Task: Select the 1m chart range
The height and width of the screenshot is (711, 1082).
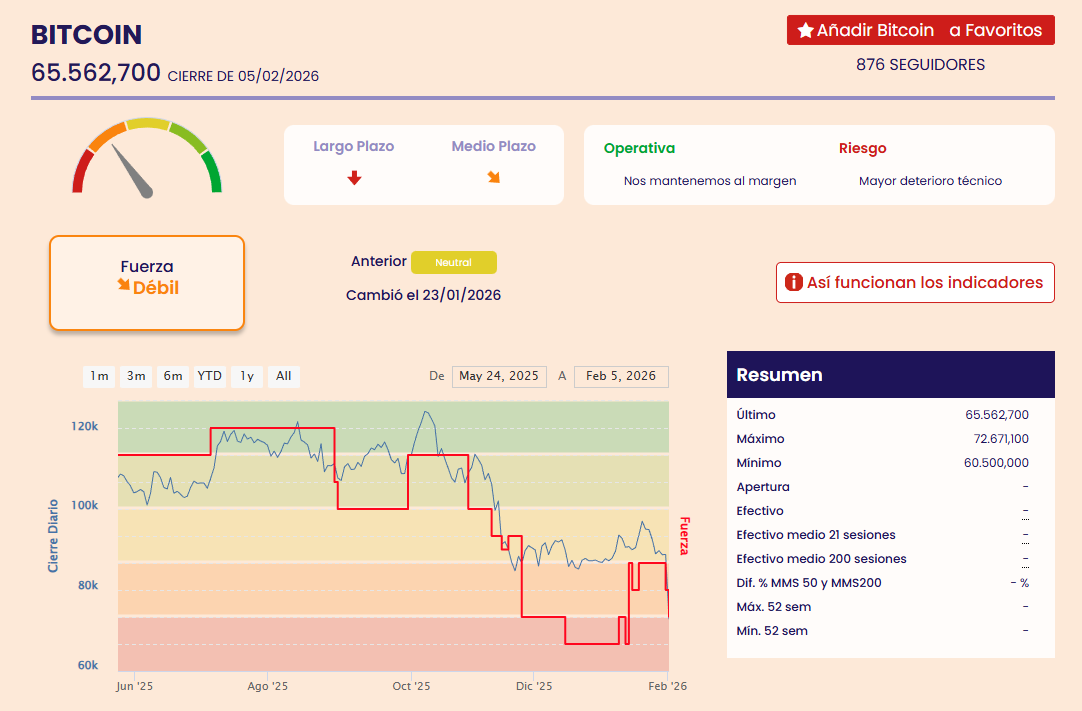Action: click(x=99, y=376)
